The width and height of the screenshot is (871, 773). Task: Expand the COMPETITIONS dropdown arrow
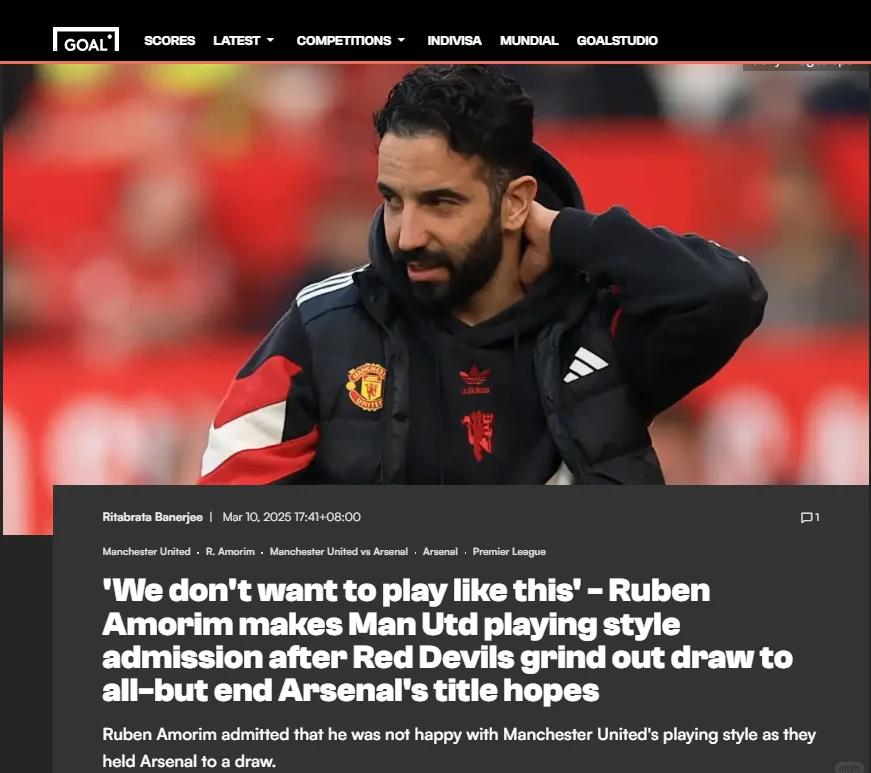point(401,41)
